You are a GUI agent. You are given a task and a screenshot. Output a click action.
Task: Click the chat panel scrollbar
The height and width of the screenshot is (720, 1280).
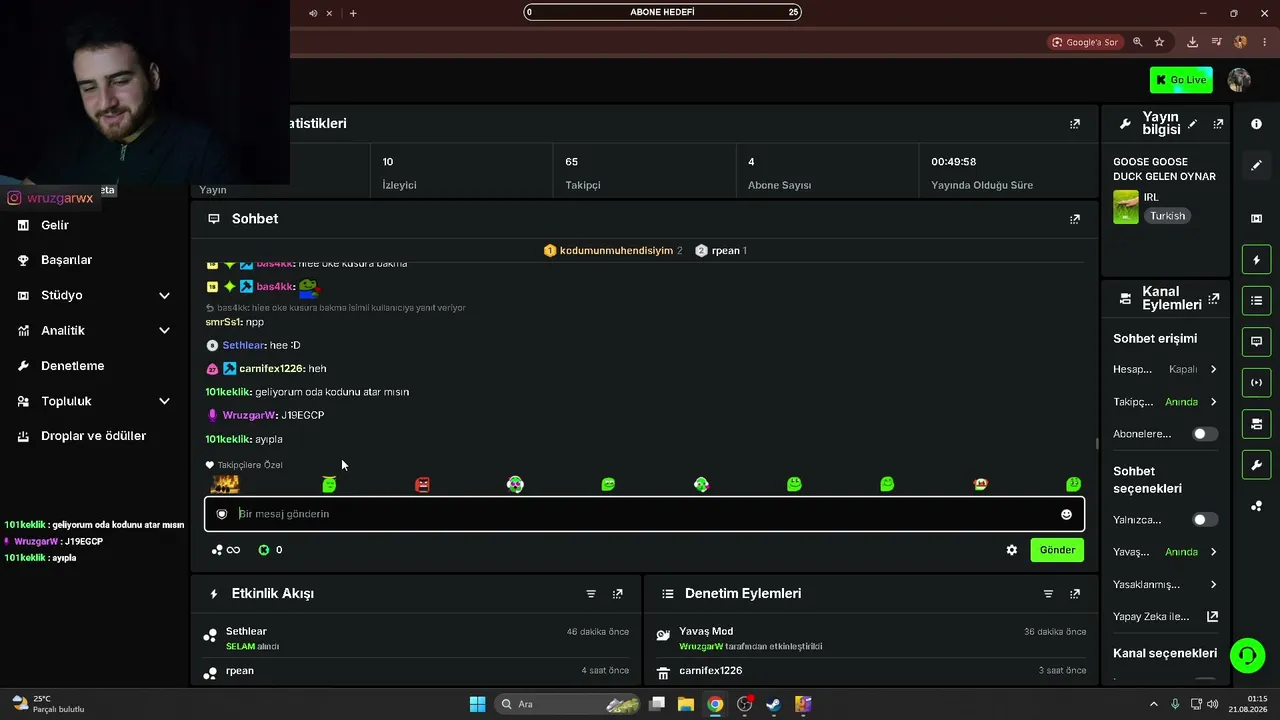[x=1097, y=443]
